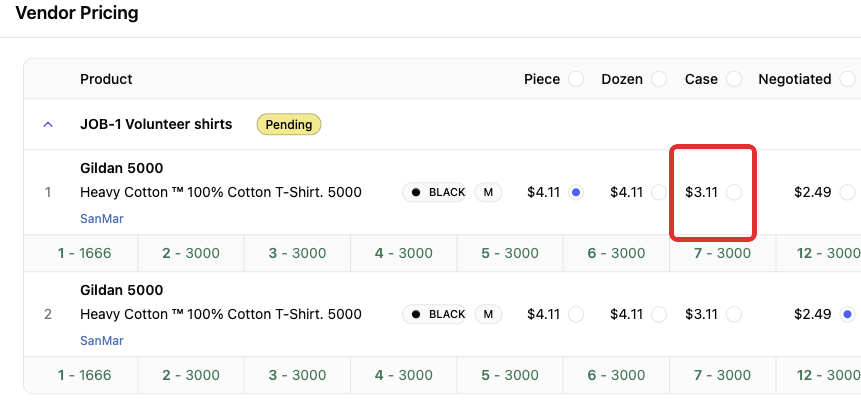Select $2.49 Negotiated price for row 2

pyautogui.click(x=848, y=314)
